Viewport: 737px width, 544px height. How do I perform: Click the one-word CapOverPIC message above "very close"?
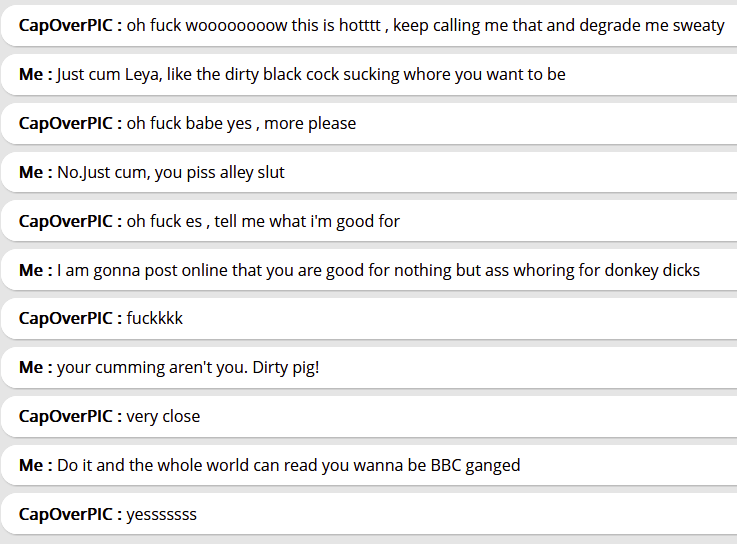pyautogui.click(x=155, y=319)
